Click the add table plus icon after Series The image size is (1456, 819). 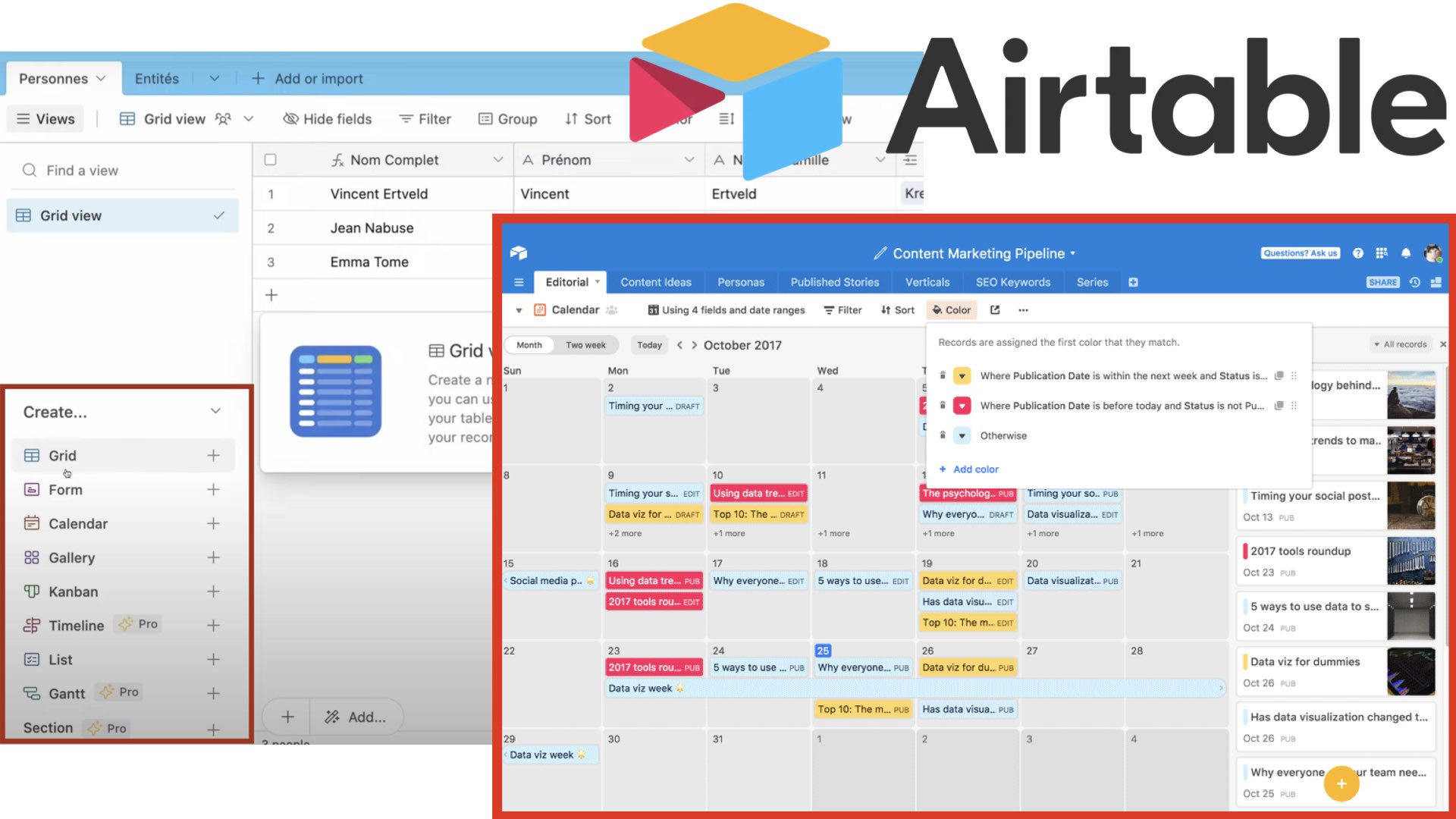click(1133, 282)
